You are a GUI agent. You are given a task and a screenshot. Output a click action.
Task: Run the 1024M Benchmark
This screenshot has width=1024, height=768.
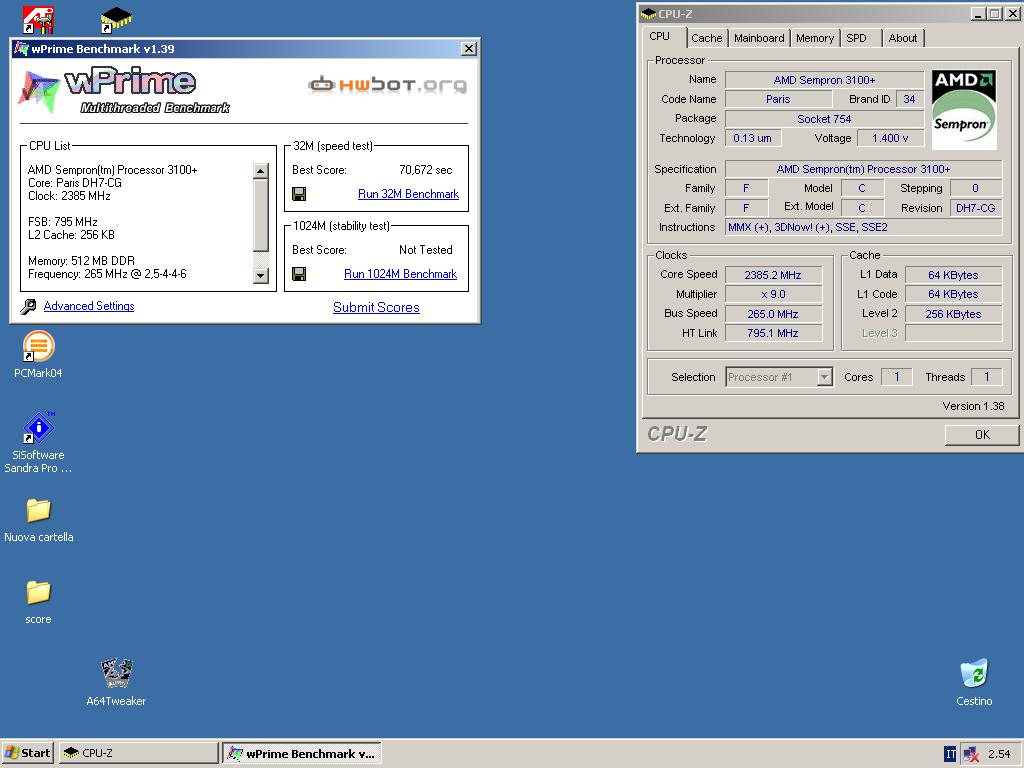[400, 274]
